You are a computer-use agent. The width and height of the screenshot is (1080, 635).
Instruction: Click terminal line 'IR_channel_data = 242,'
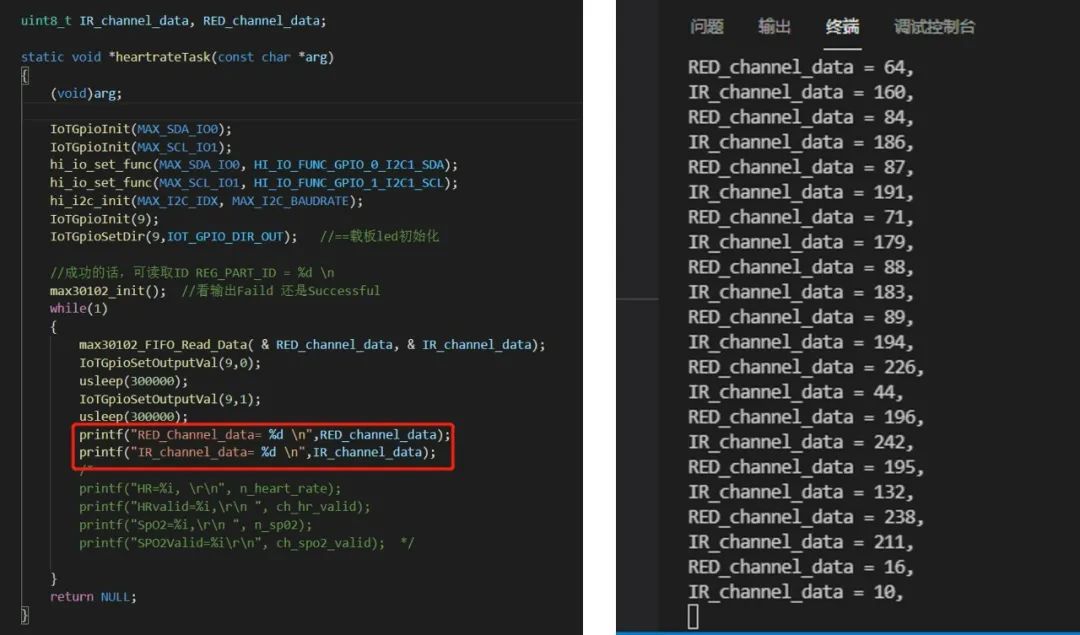pos(800,442)
